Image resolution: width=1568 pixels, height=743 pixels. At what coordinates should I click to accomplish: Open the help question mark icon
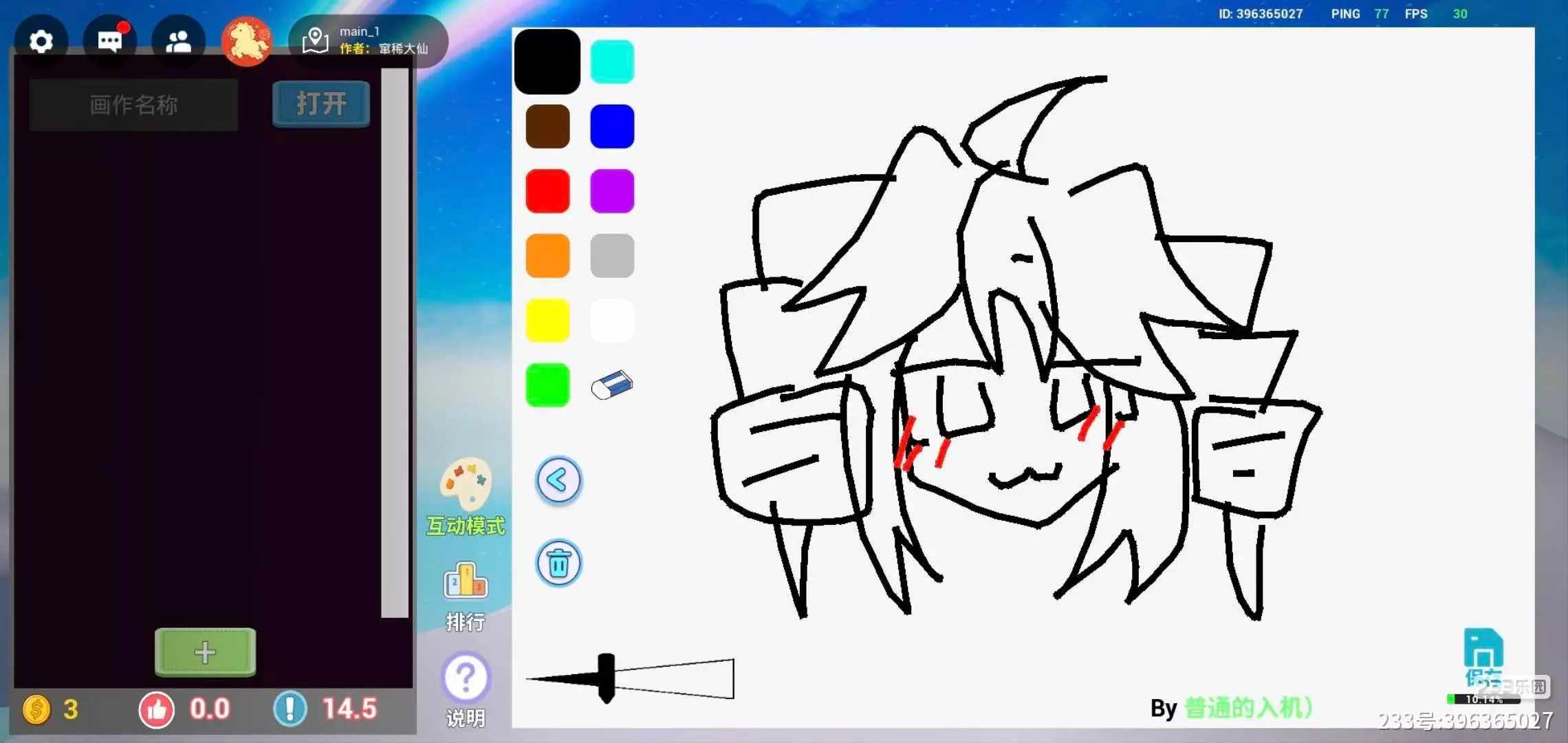[466, 678]
